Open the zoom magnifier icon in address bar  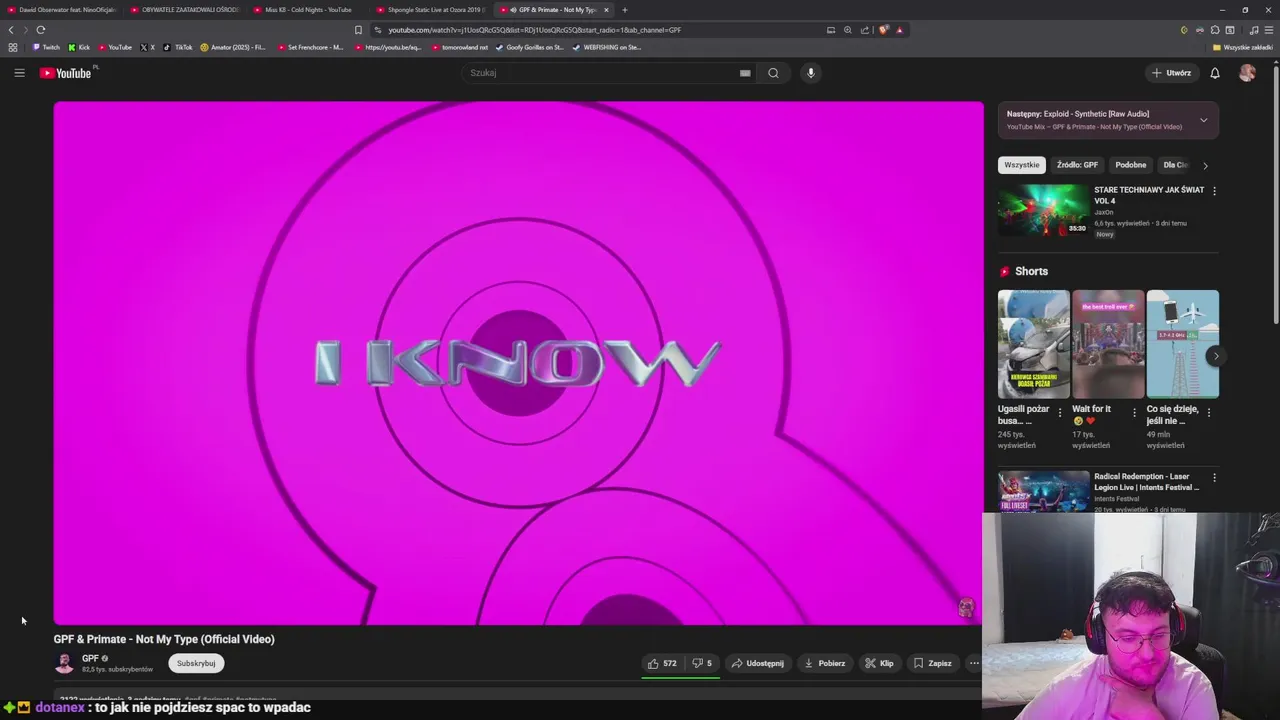(848, 30)
